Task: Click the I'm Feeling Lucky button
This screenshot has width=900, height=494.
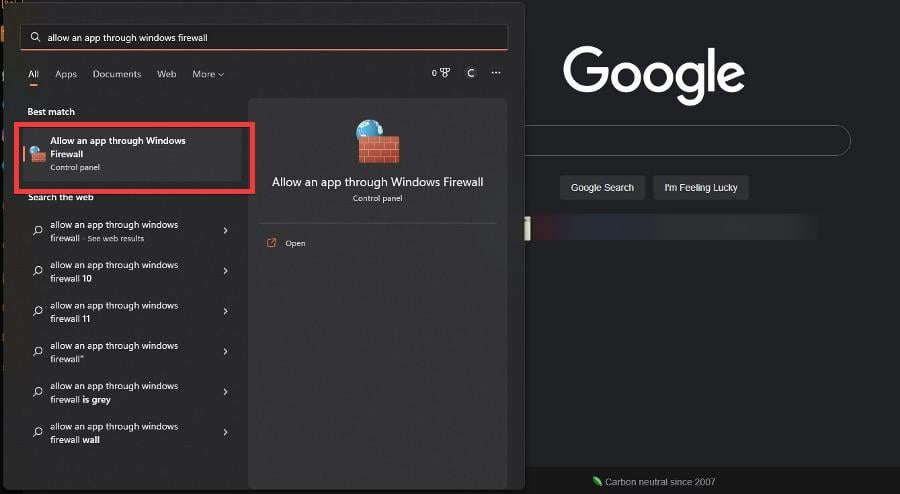Action: 701,188
